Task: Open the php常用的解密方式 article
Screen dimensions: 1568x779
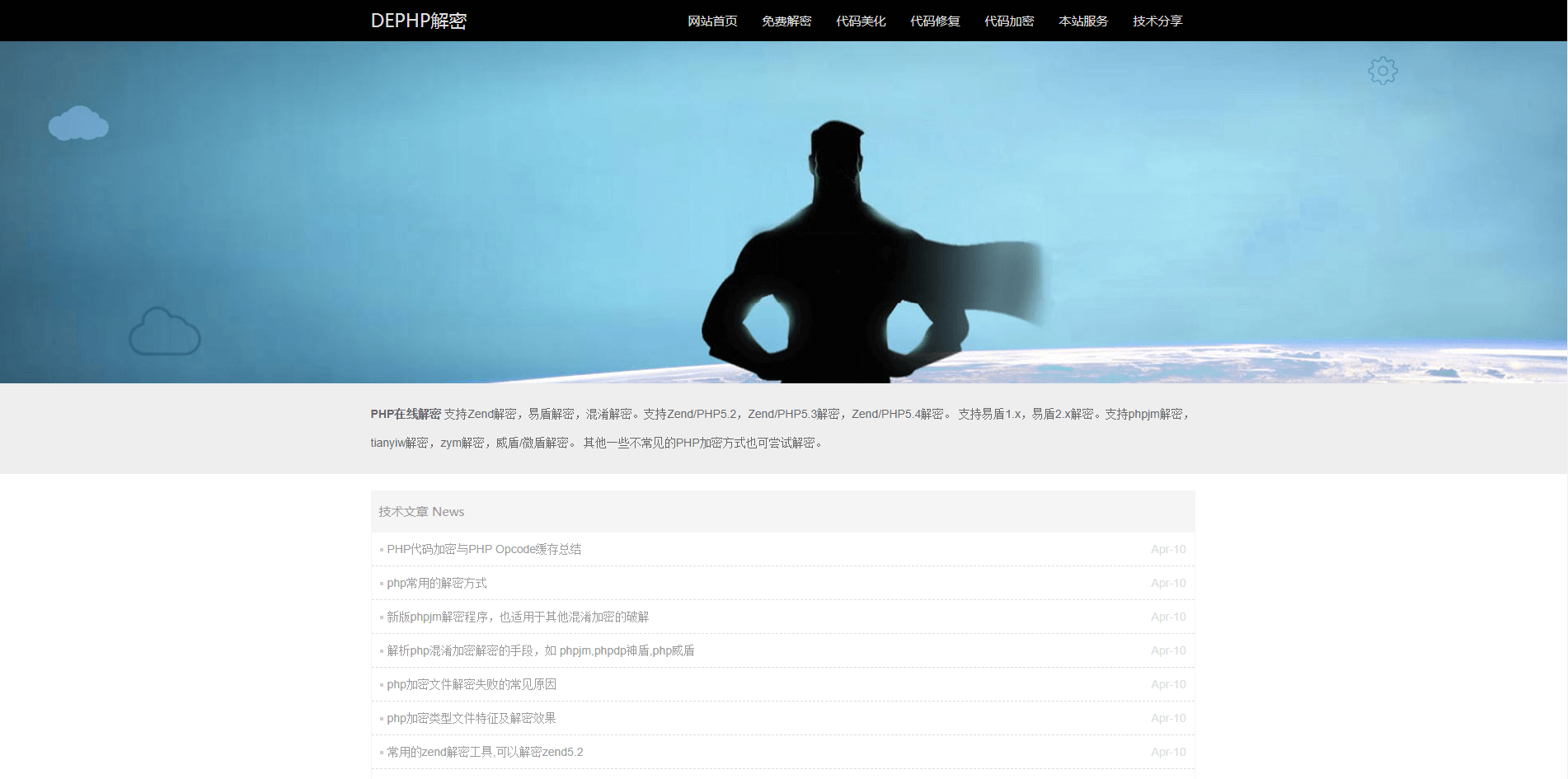Action: tap(437, 583)
